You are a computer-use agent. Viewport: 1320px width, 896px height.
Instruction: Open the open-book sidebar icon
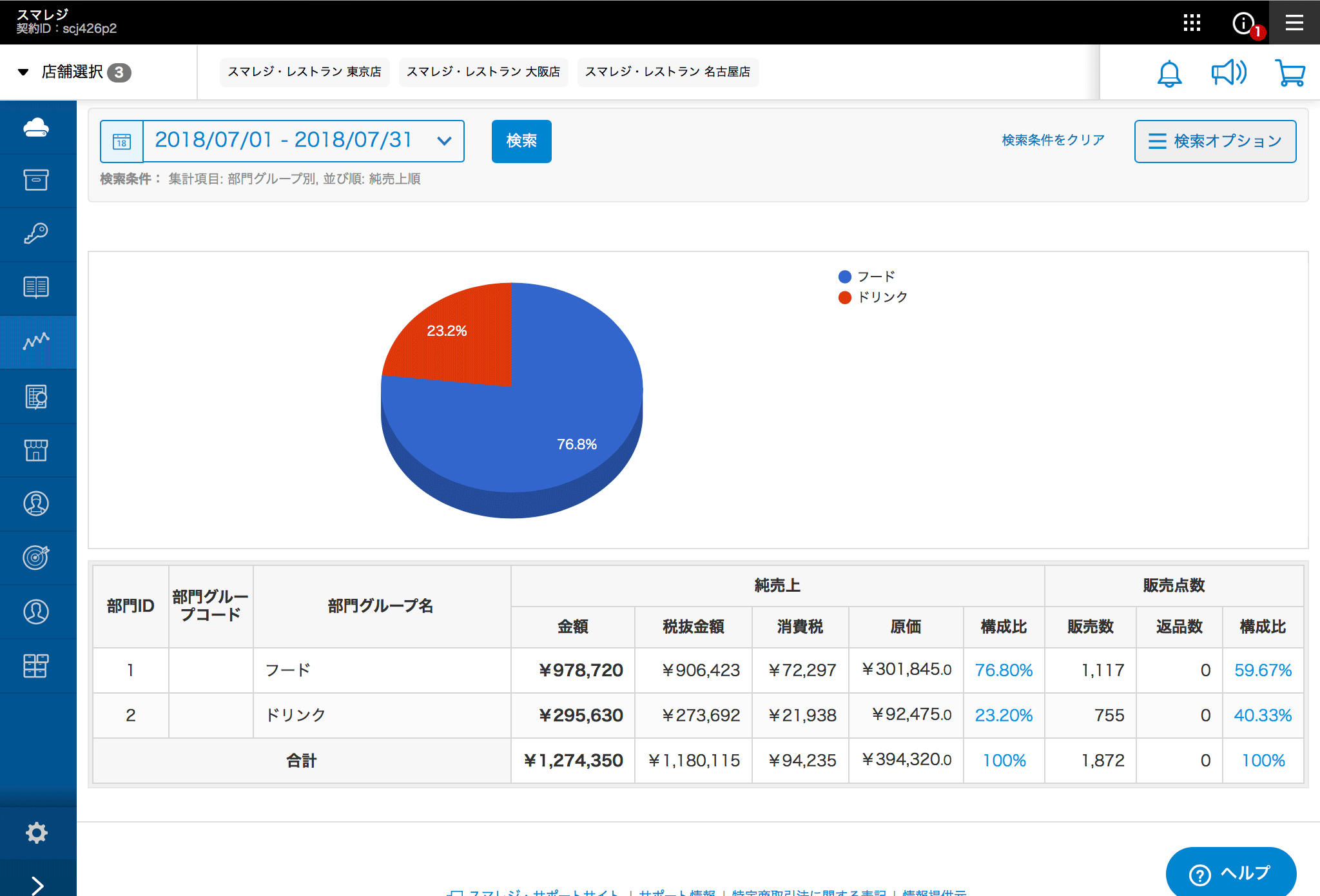pyautogui.click(x=36, y=287)
